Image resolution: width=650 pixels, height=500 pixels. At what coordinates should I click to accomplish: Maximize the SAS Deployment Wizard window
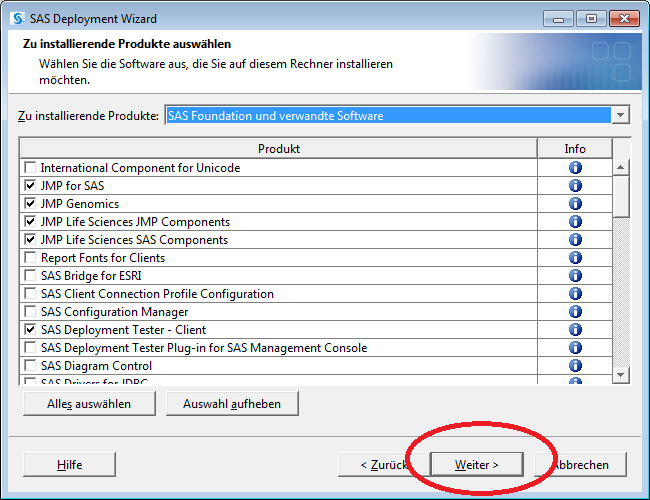pos(591,19)
